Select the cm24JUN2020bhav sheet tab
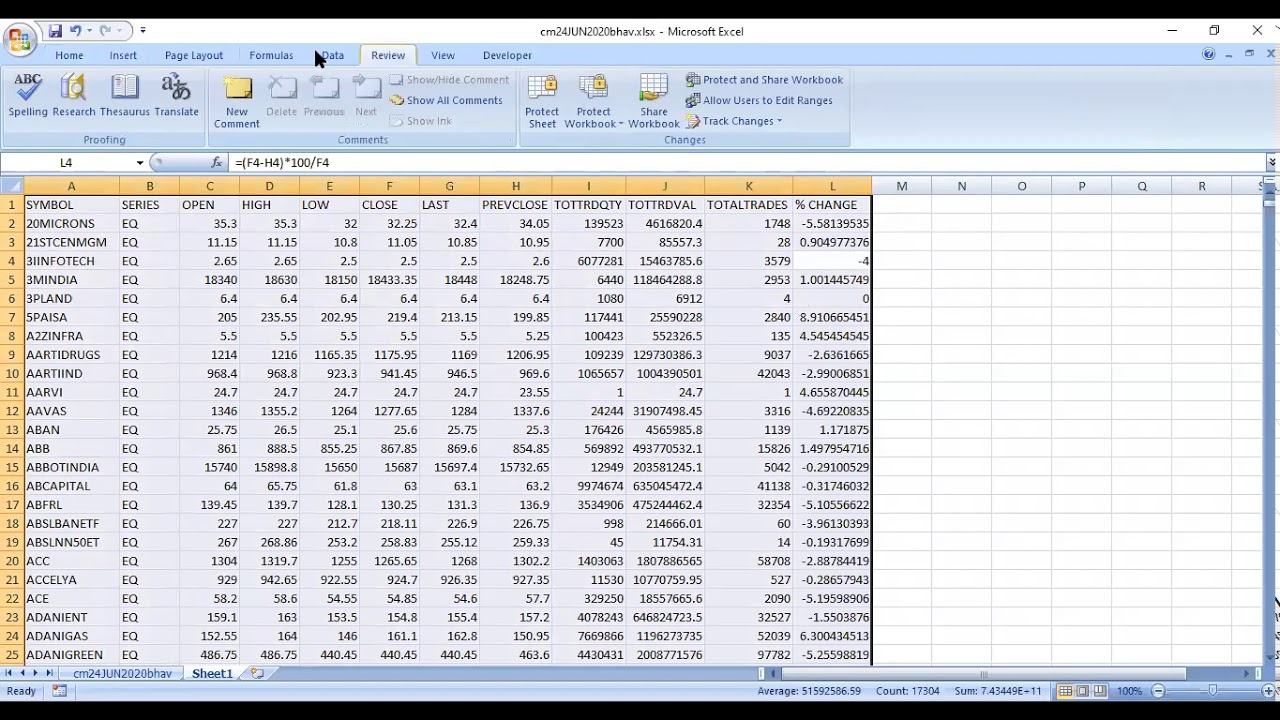This screenshot has height=720, width=1280. 123,674
